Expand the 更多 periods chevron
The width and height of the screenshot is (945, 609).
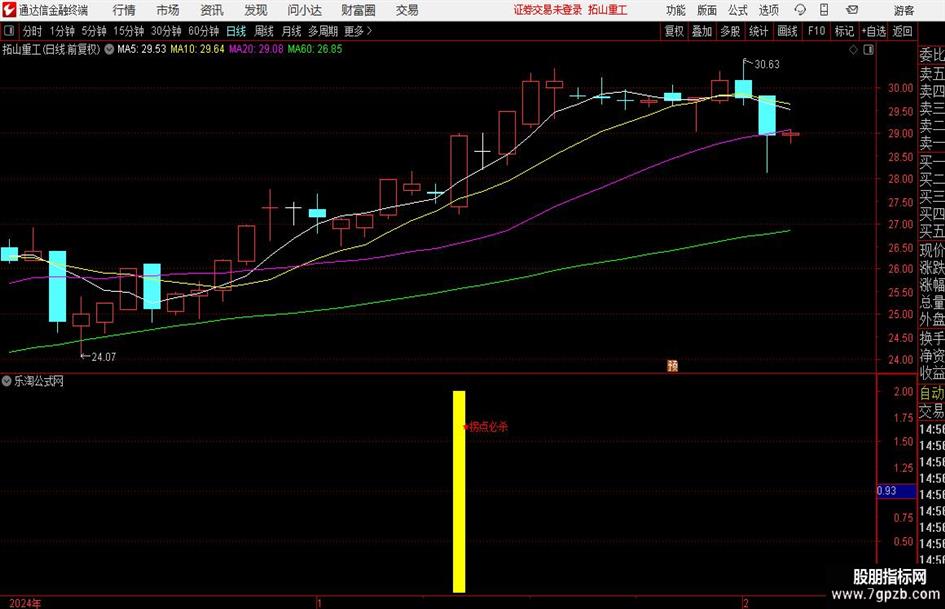[369, 31]
